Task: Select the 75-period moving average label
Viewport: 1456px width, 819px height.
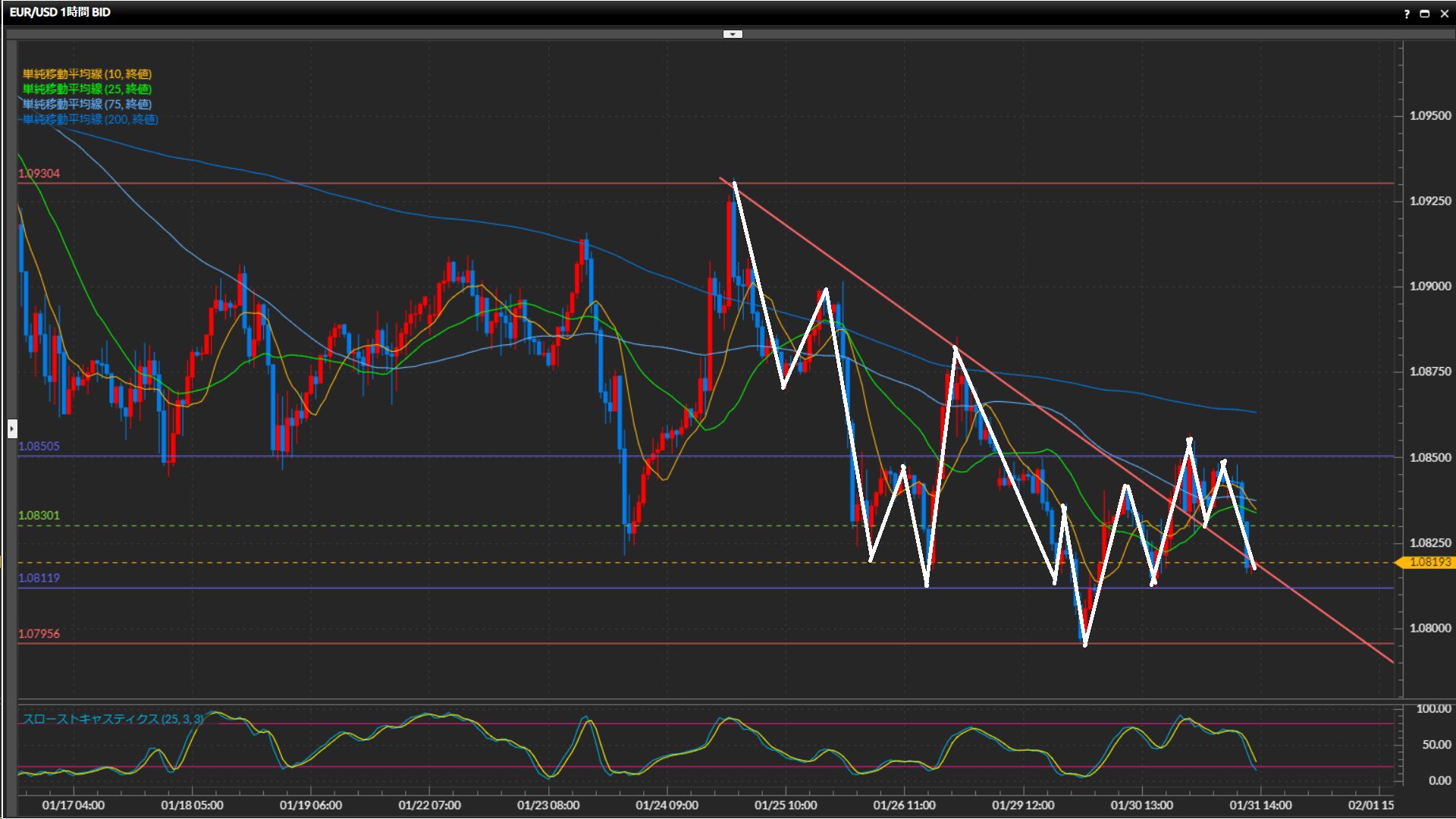Action: pyautogui.click(x=86, y=104)
